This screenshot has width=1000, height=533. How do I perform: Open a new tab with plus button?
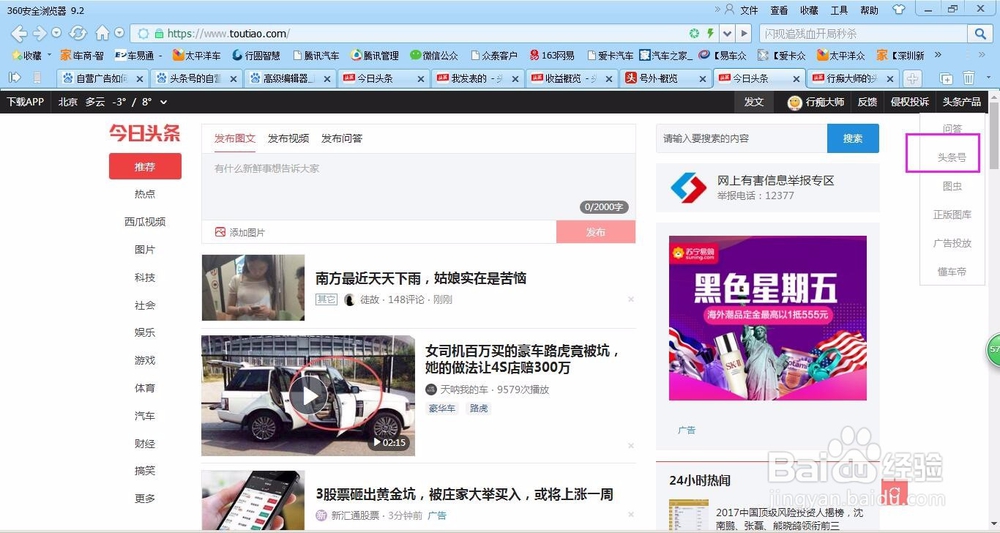[x=913, y=78]
